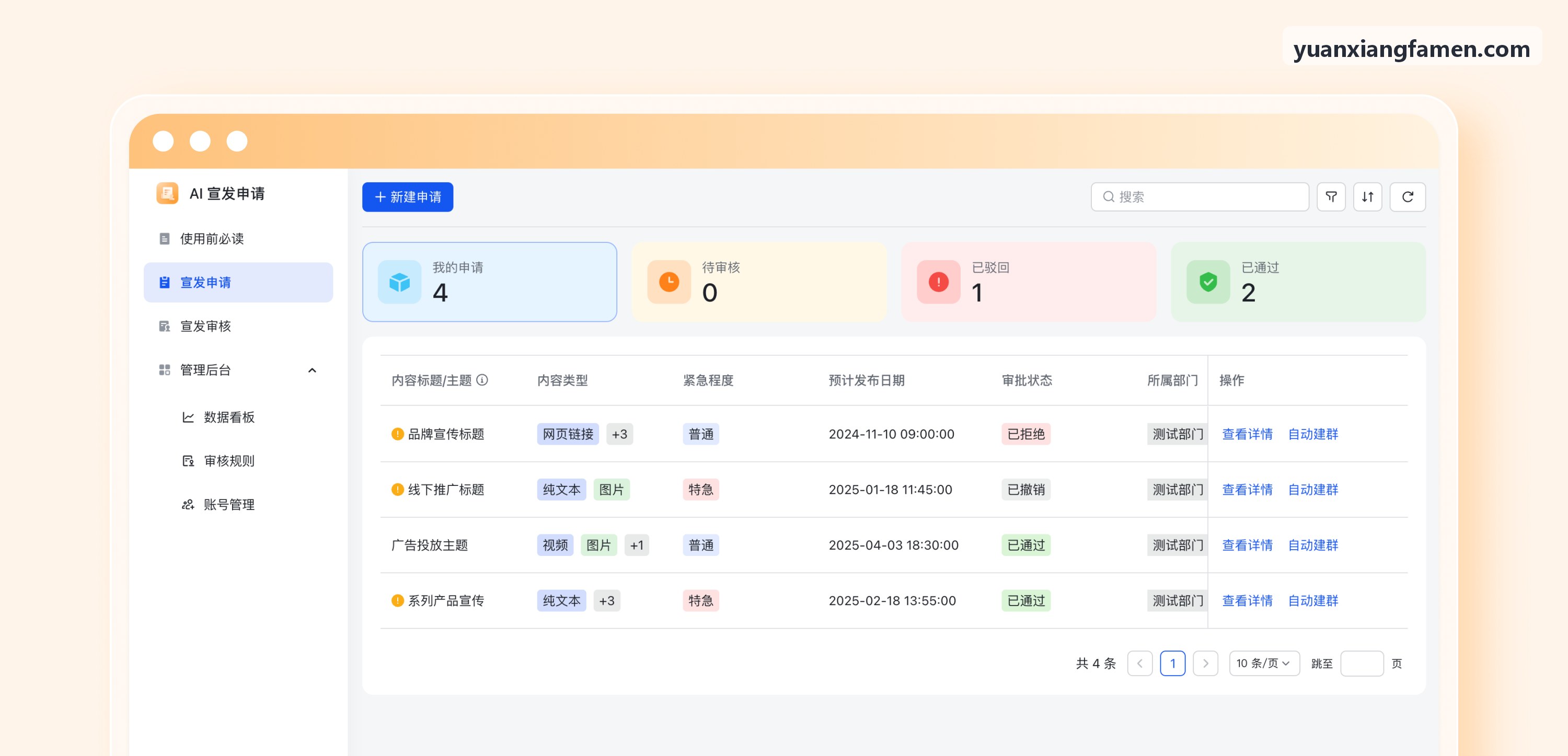Click 自动建群 for 系列产品宣传
Image resolution: width=1568 pixels, height=756 pixels.
tap(1313, 601)
